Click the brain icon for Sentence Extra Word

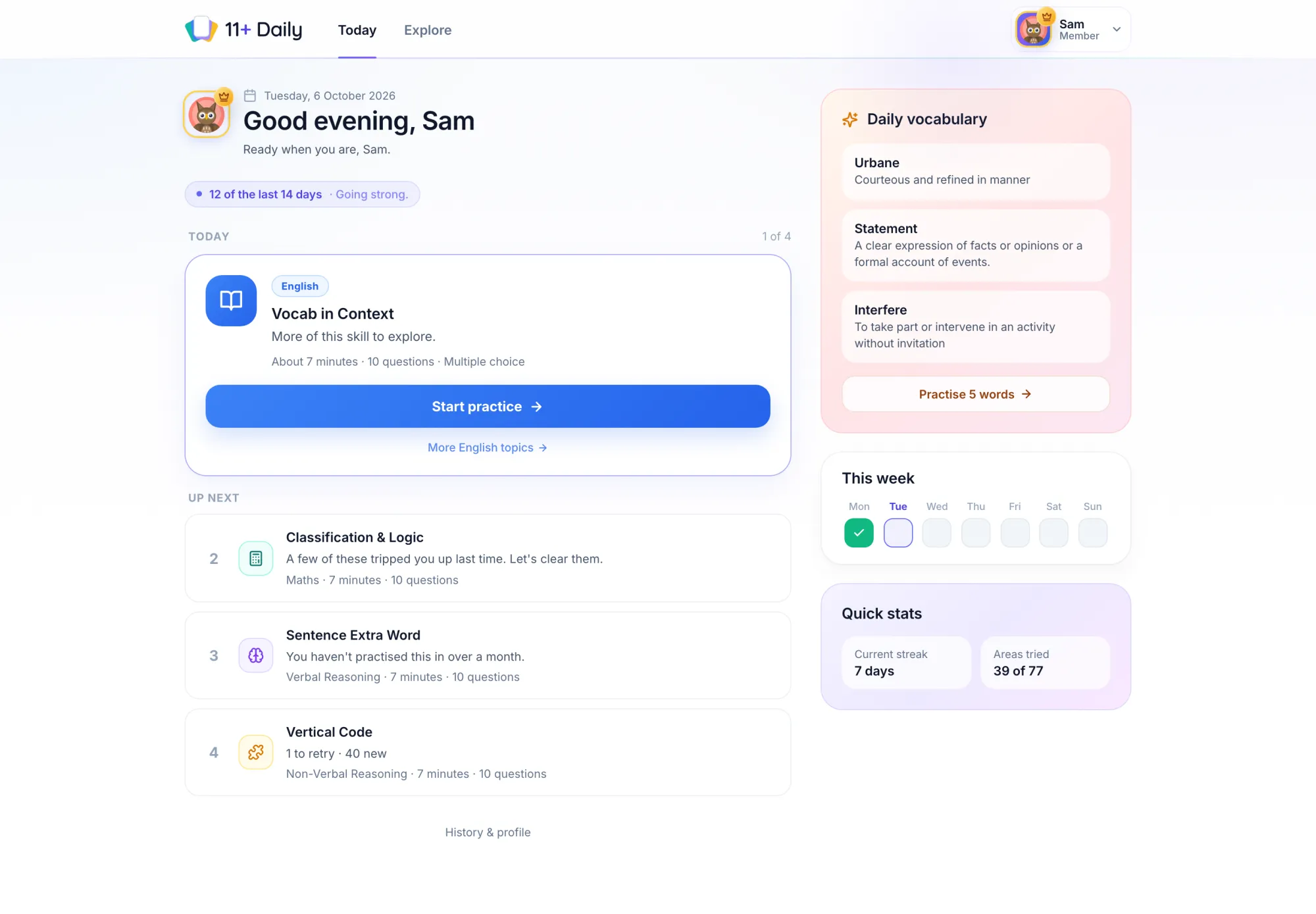coord(256,655)
